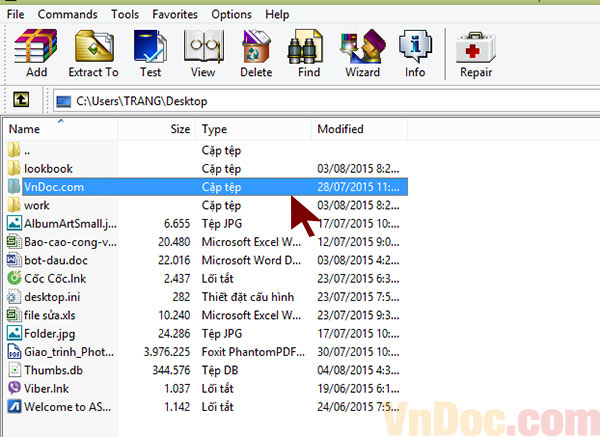Sort files by Name column header
This screenshot has height=437, width=600.
pos(60,129)
